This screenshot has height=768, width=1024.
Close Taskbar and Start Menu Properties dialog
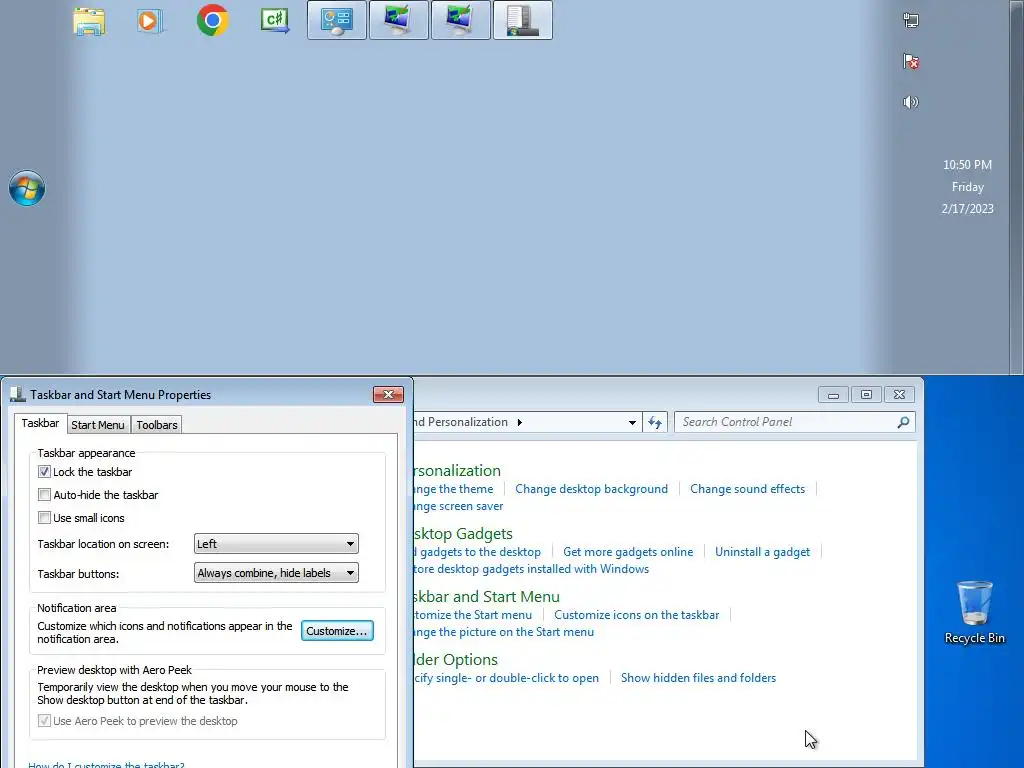(x=389, y=394)
